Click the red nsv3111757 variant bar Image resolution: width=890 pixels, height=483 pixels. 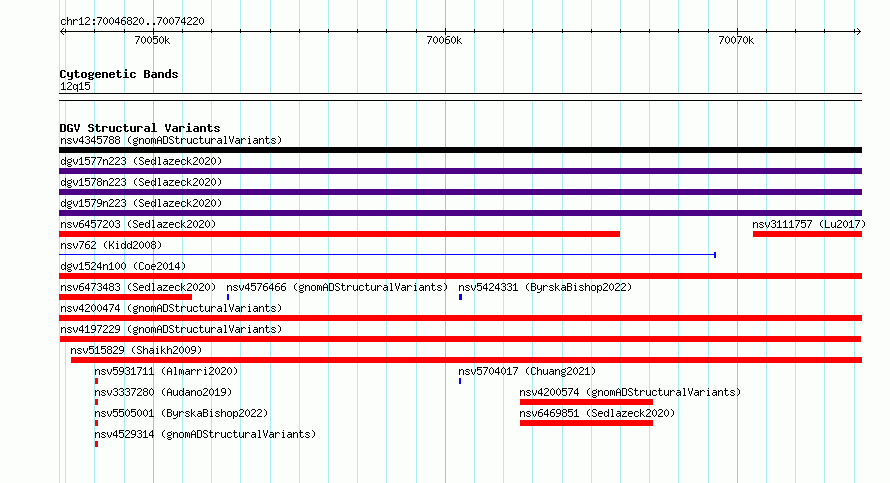click(808, 234)
